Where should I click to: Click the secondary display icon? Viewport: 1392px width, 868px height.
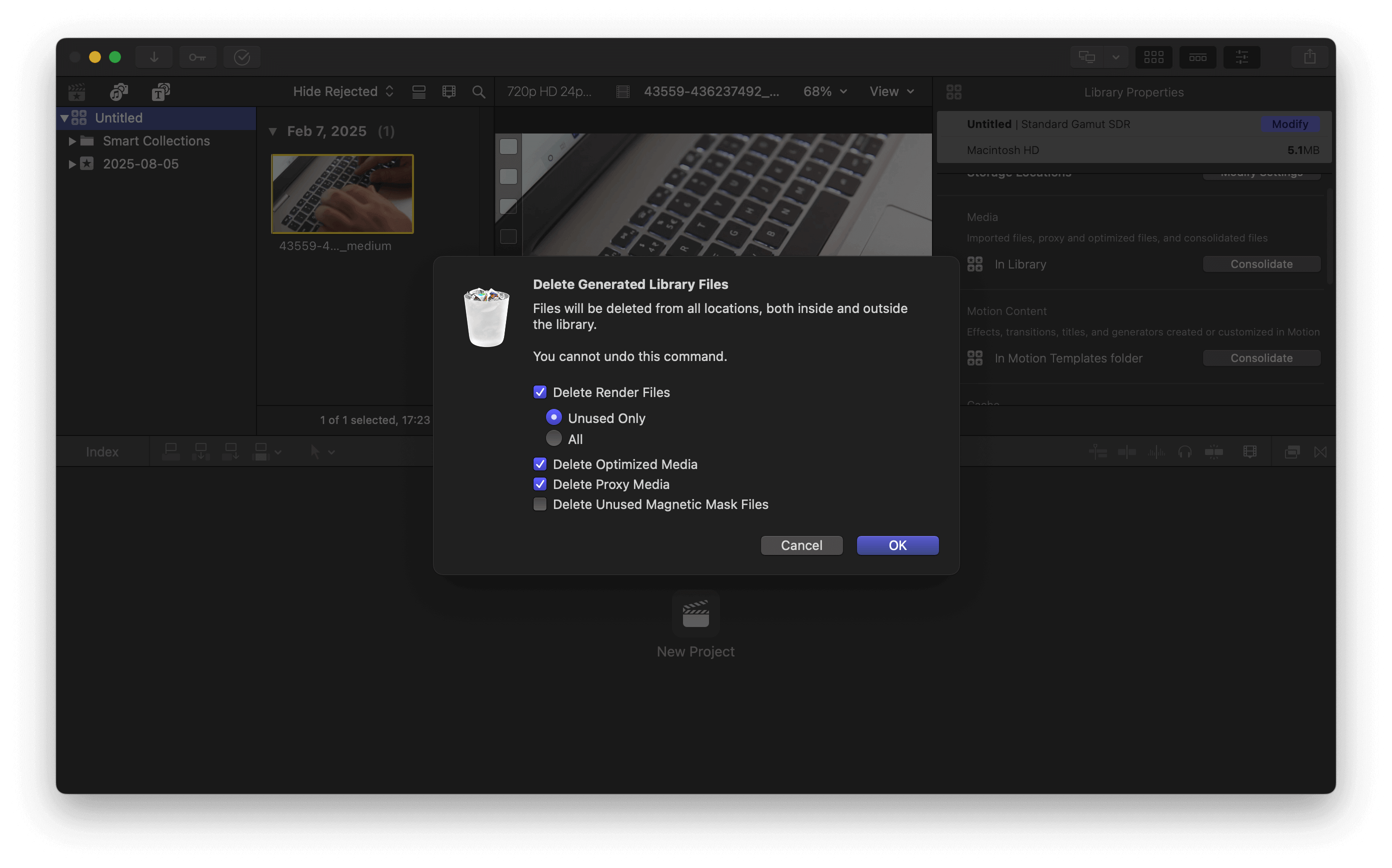pyautogui.click(x=1086, y=57)
